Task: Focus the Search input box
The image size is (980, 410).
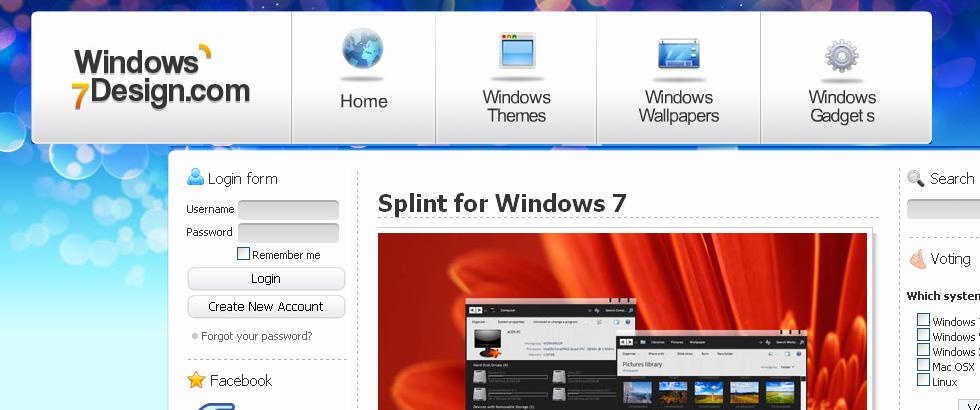Action: coord(943,209)
